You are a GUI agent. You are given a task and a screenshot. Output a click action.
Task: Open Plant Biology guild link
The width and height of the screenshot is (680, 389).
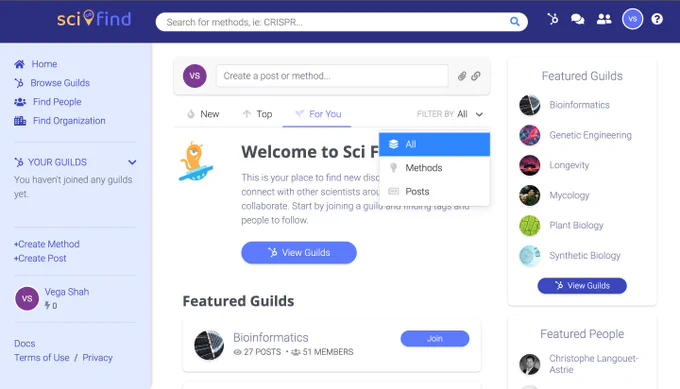(x=576, y=226)
